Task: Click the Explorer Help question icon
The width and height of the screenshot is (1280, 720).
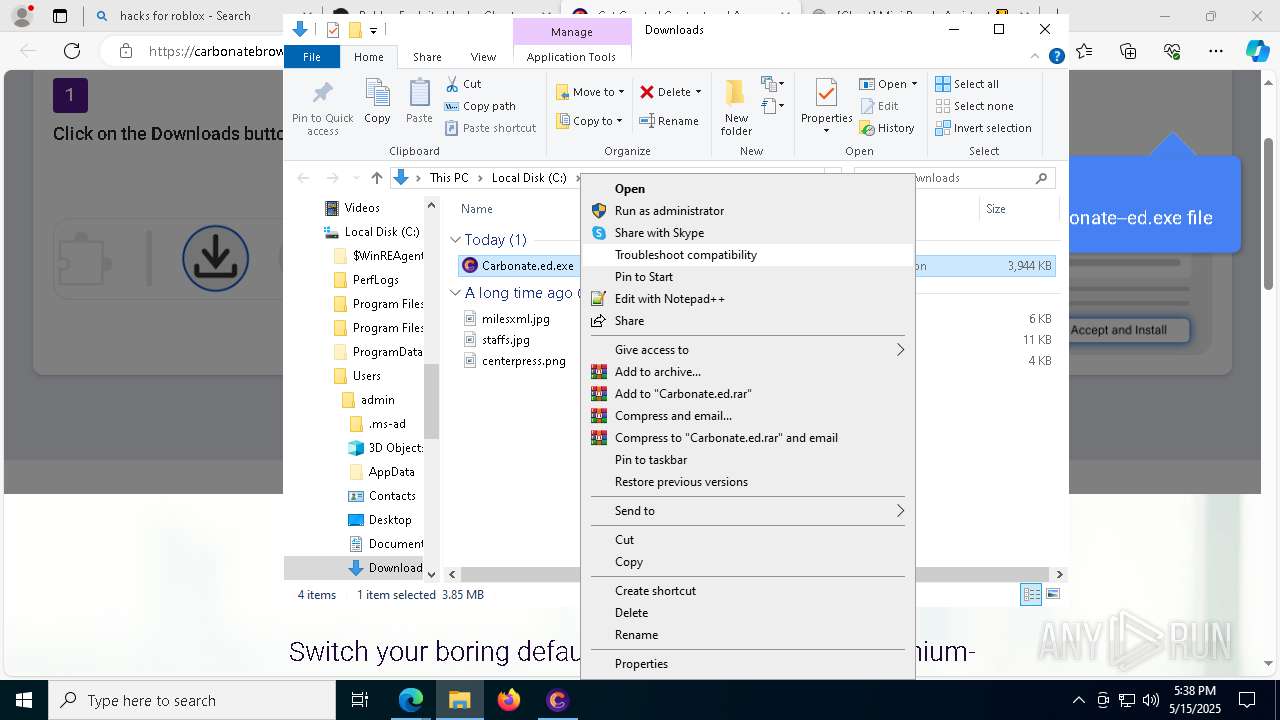Action: point(1056,57)
